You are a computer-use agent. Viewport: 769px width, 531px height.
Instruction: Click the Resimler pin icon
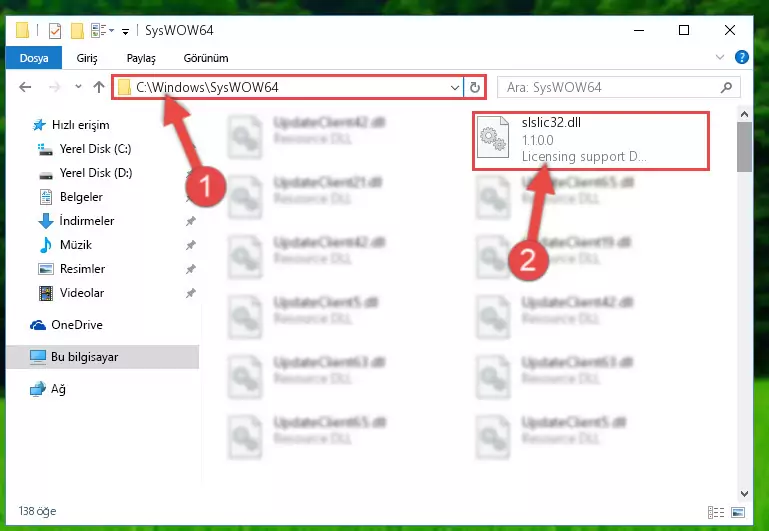click(191, 269)
